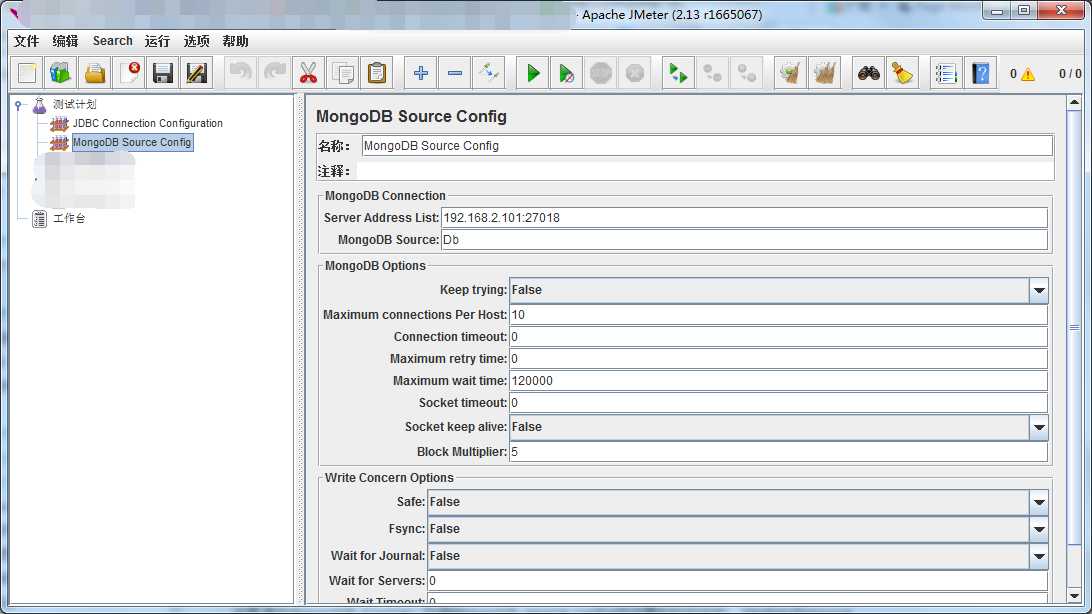Open the Socket keep alive dropdown
This screenshot has width=1092, height=614.
pos(1038,427)
